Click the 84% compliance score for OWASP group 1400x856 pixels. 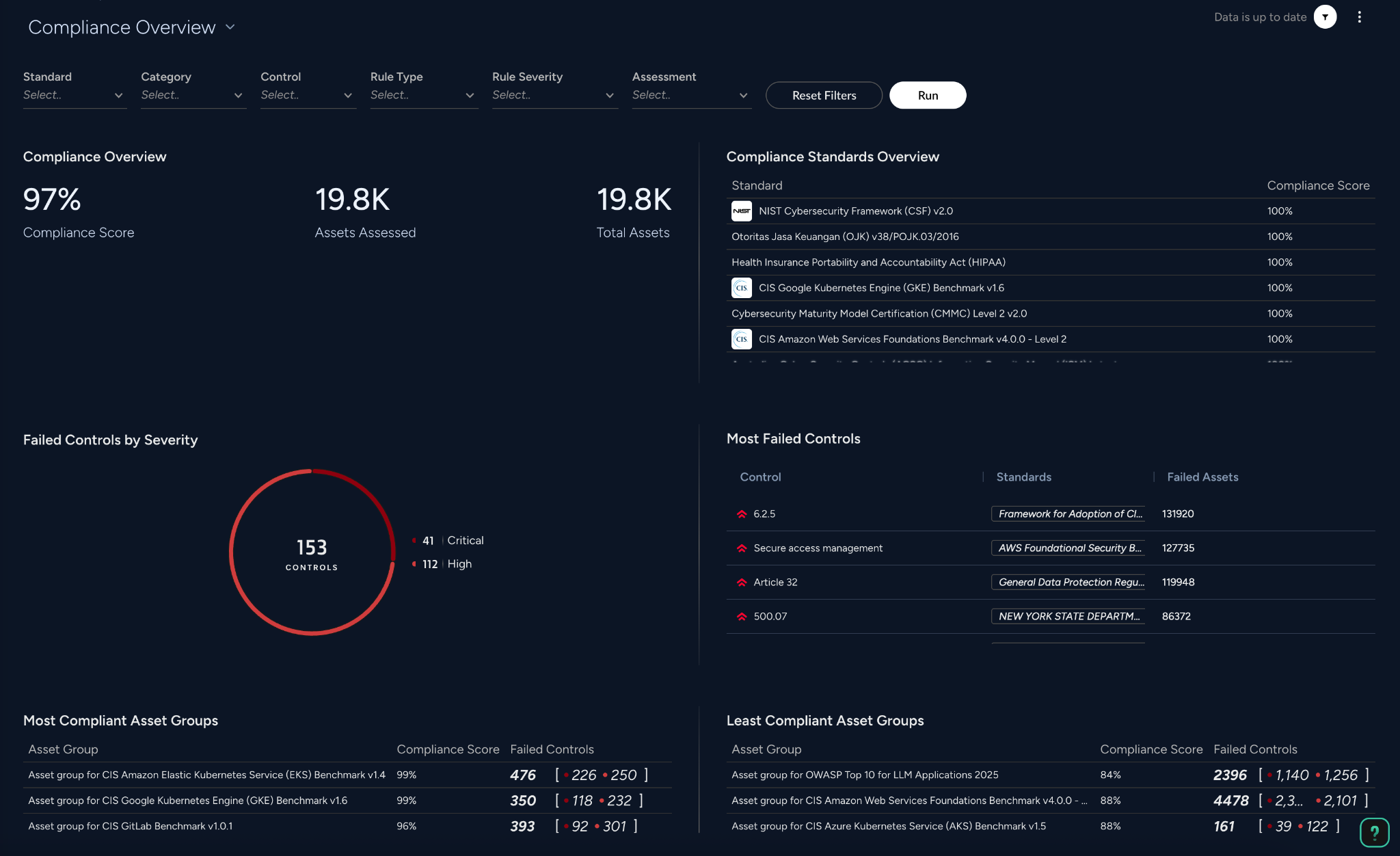click(1110, 775)
